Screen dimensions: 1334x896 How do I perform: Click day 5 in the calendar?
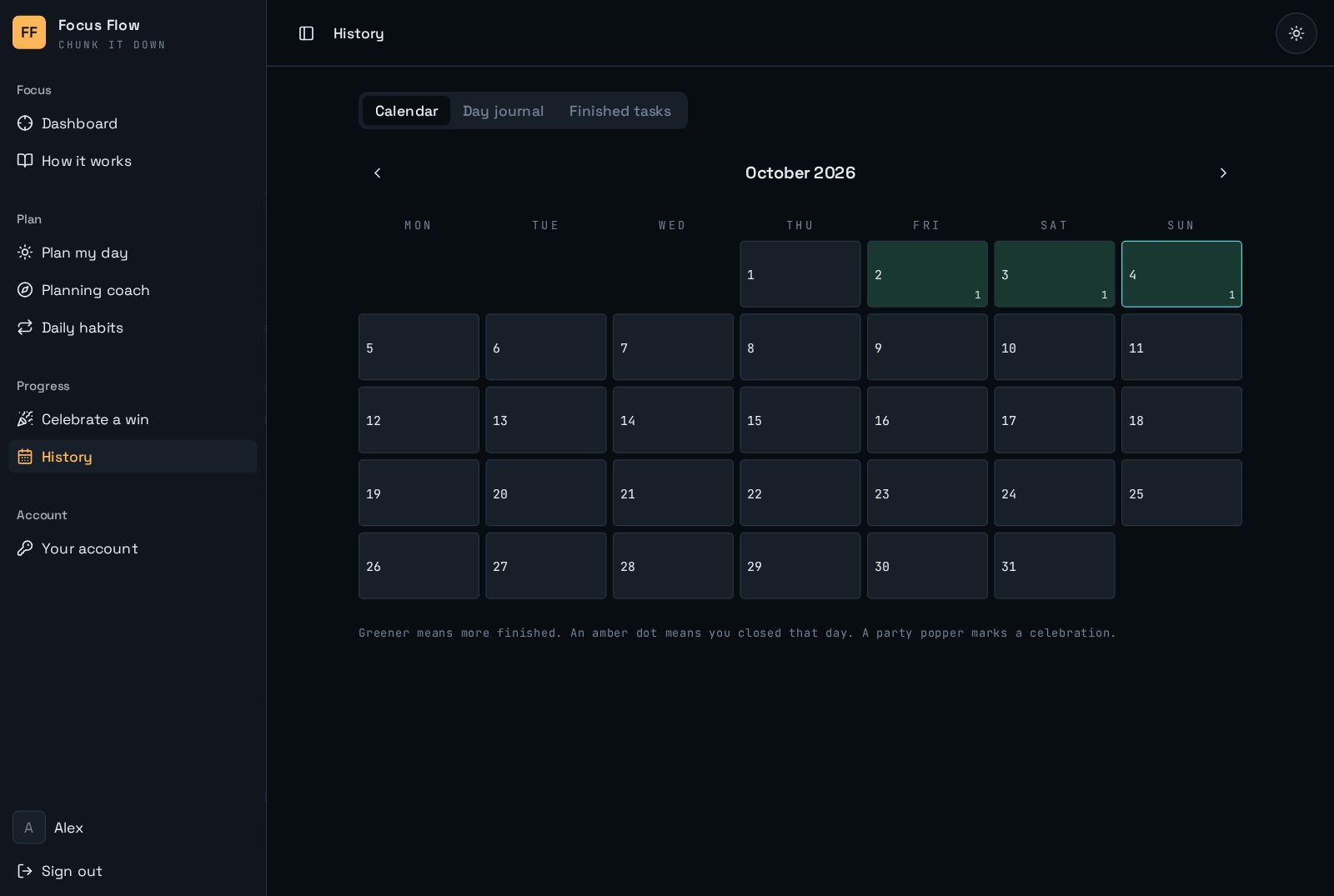pos(419,347)
